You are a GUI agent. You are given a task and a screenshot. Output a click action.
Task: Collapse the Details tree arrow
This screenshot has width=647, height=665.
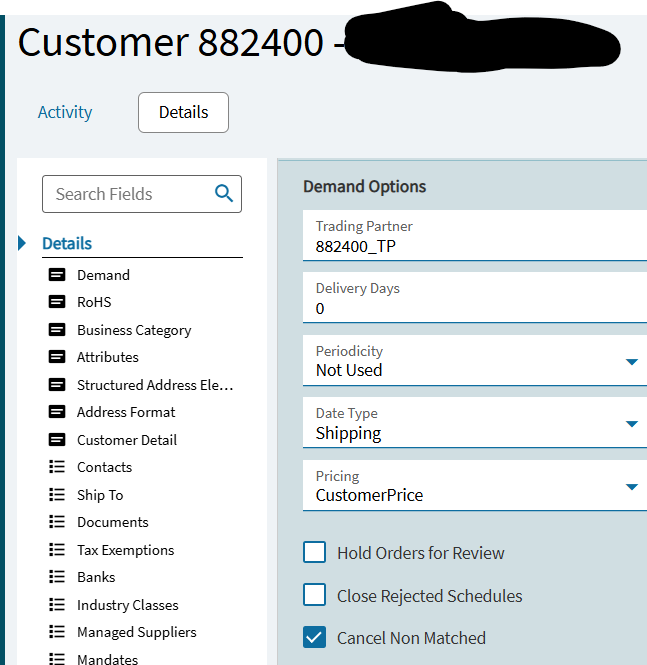(23, 243)
